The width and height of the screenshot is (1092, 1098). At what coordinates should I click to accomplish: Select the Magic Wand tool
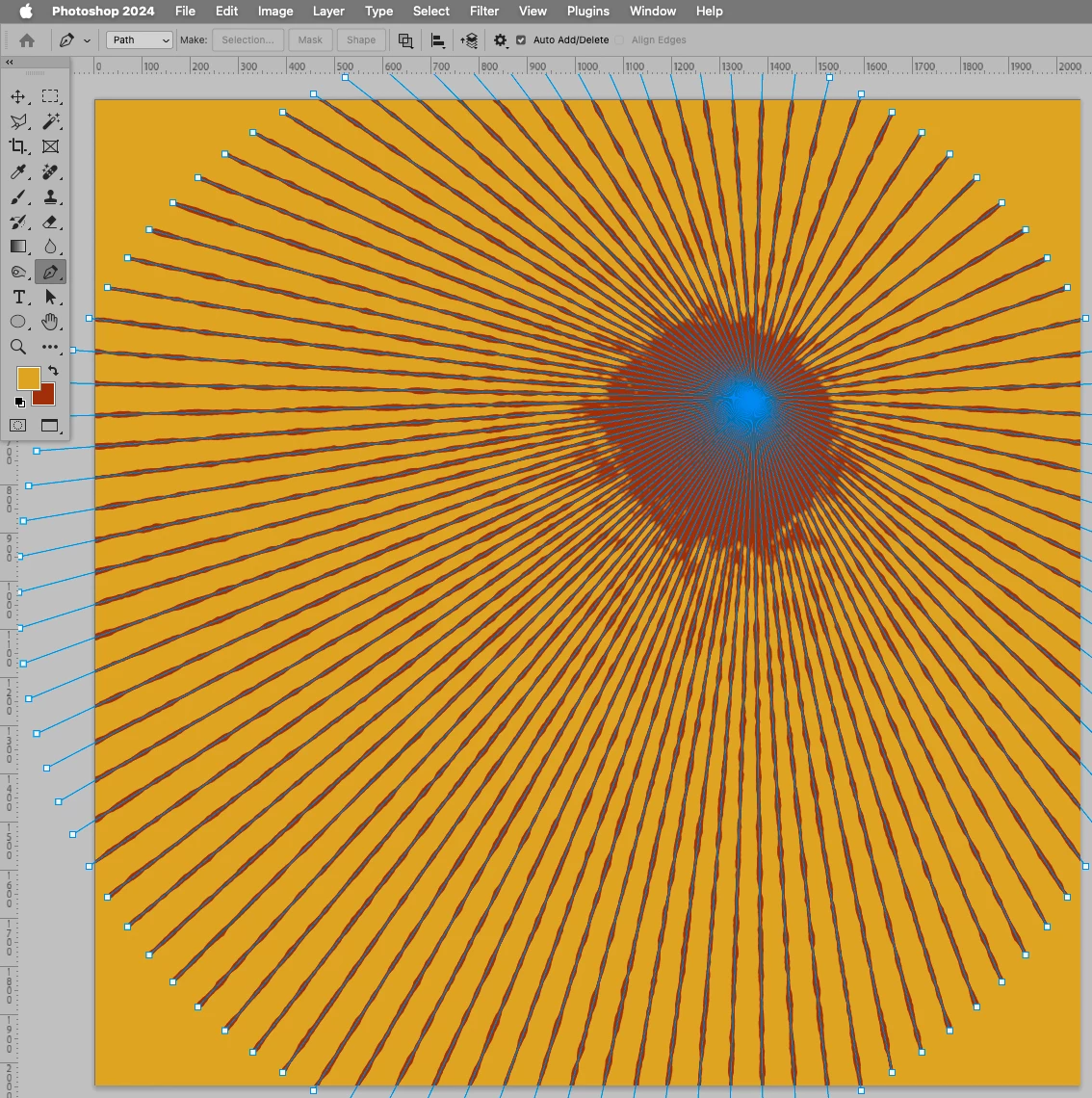point(50,122)
